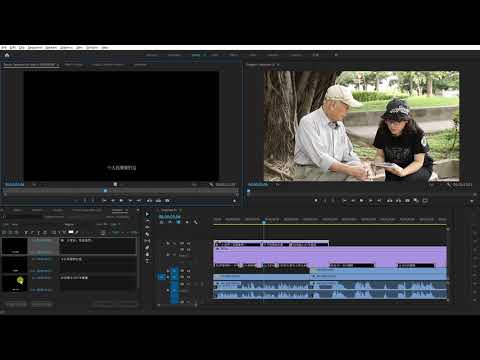Image resolution: width=480 pixels, height=360 pixels.
Task: Toggle insert sequences as nests in timeline
Action: click(162, 222)
